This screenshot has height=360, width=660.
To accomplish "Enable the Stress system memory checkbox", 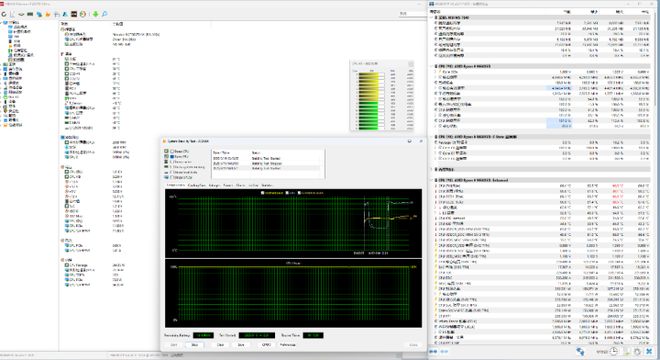I will pyautogui.click(x=172, y=167).
